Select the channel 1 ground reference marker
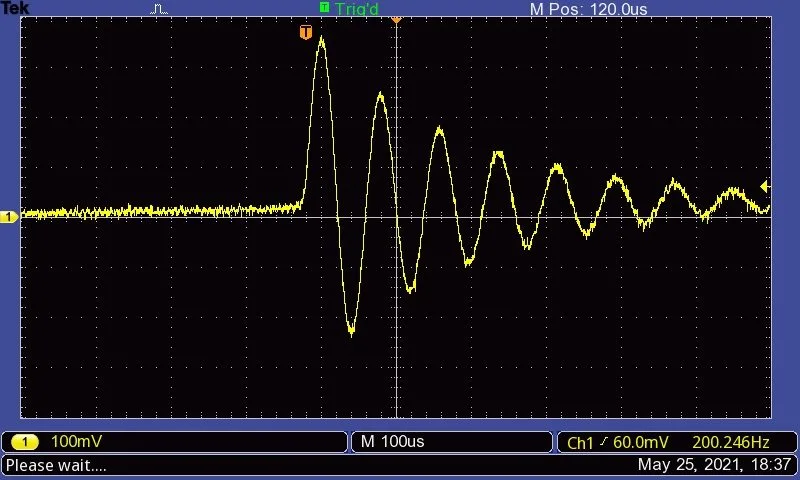The width and height of the screenshot is (800, 480). coord(8,217)
